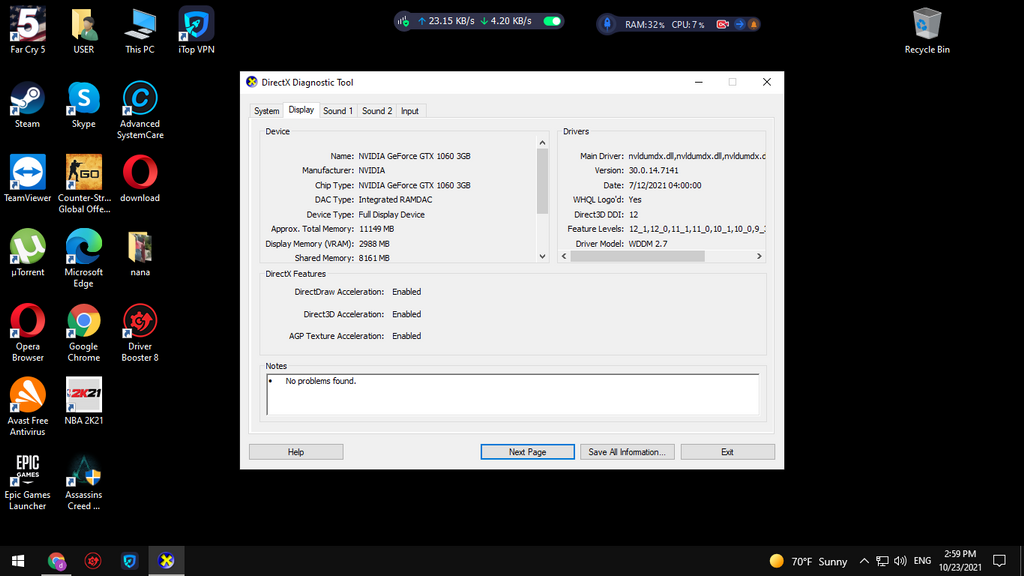Open the Far Cry 5 desktop shortcut
The height and width of the screenshot is (576, 1024).
tap(27, 31)
